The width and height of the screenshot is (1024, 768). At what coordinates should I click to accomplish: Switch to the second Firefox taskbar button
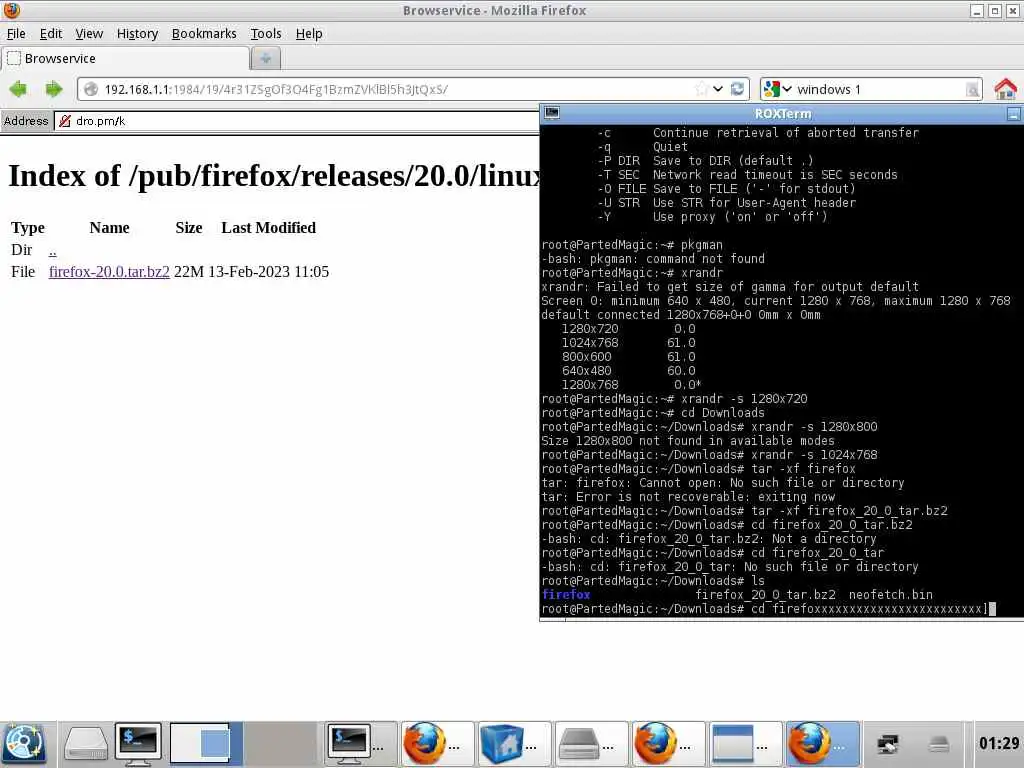(668, 744)
